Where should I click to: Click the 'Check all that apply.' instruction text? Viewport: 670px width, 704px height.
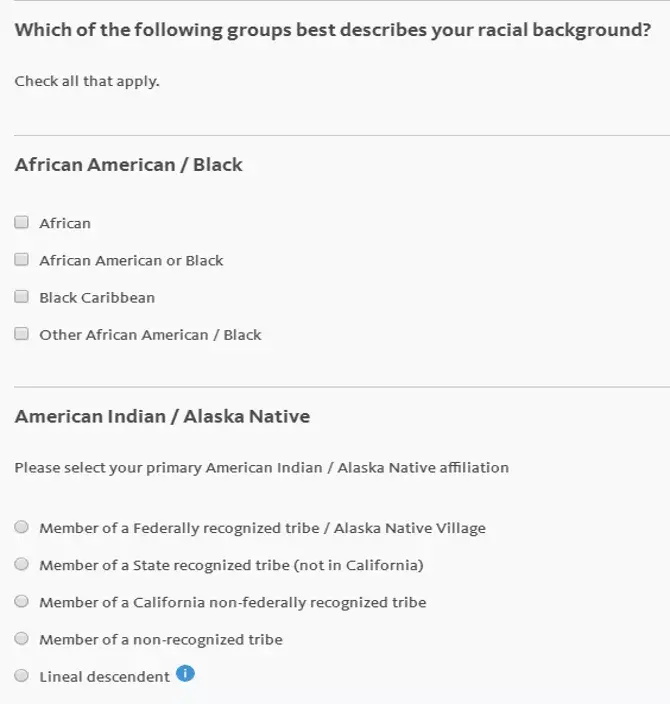tap(87, 81)
